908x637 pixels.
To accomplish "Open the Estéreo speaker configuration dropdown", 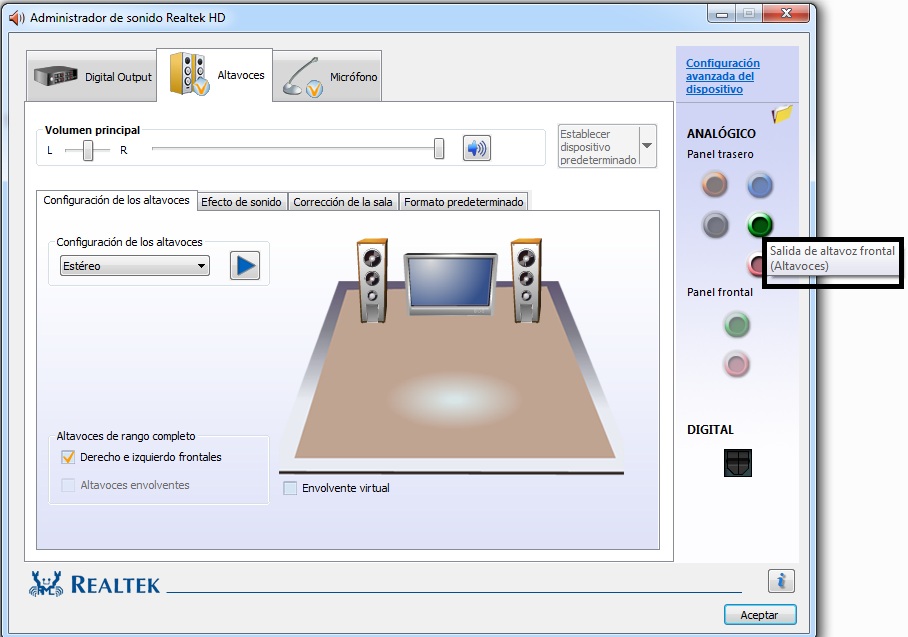I will (134, 266).
